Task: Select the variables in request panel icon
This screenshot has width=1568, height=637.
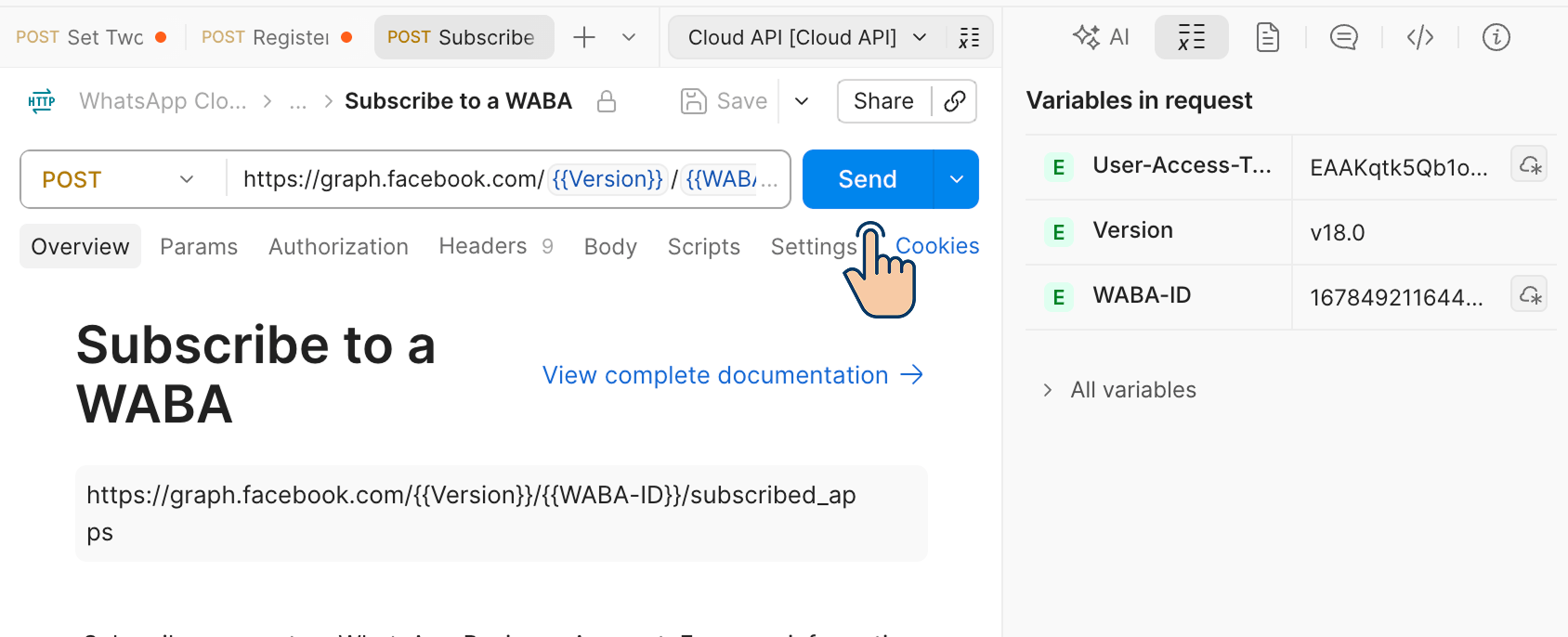Action: [x=1191, y=37]
